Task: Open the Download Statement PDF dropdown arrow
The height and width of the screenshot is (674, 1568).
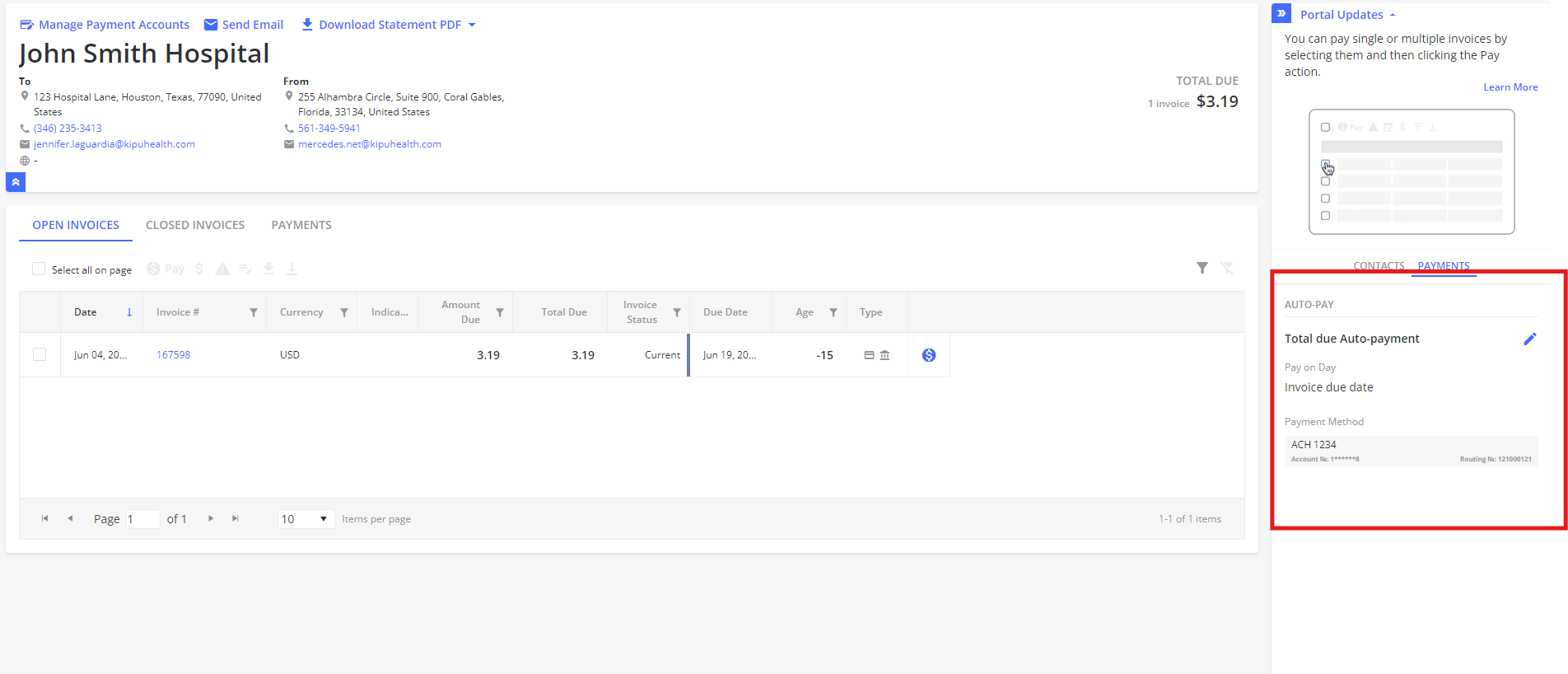Action: [472, 25]
